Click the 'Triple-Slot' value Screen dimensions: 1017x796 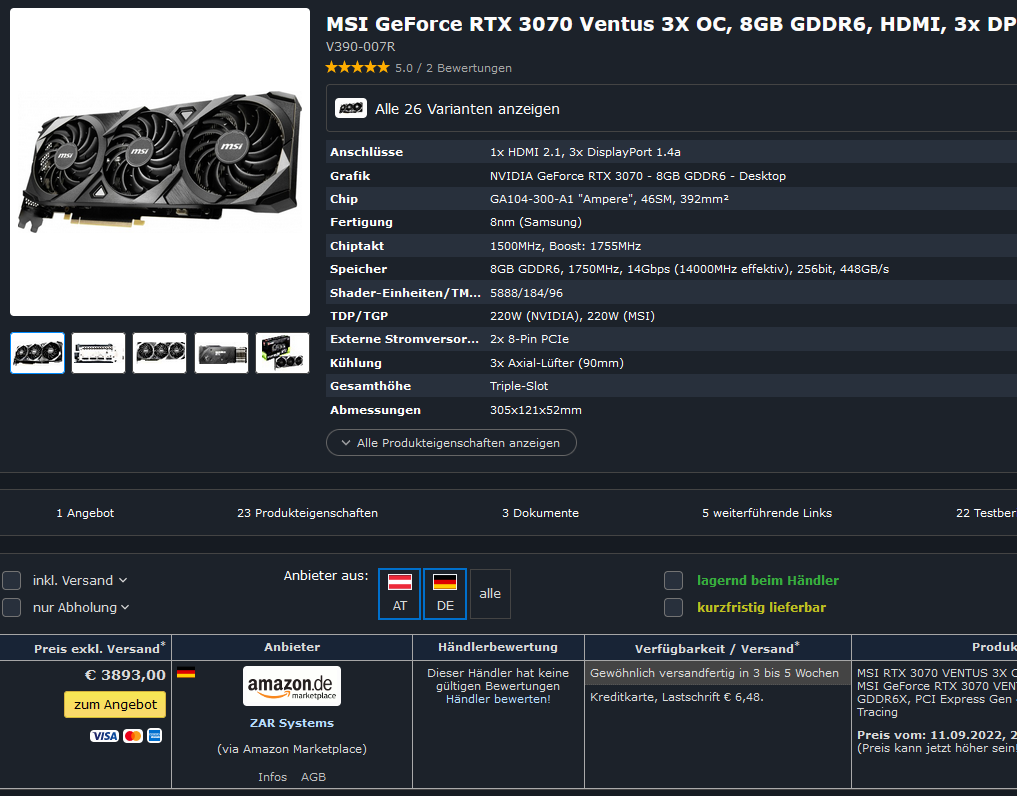coord(519,386)
